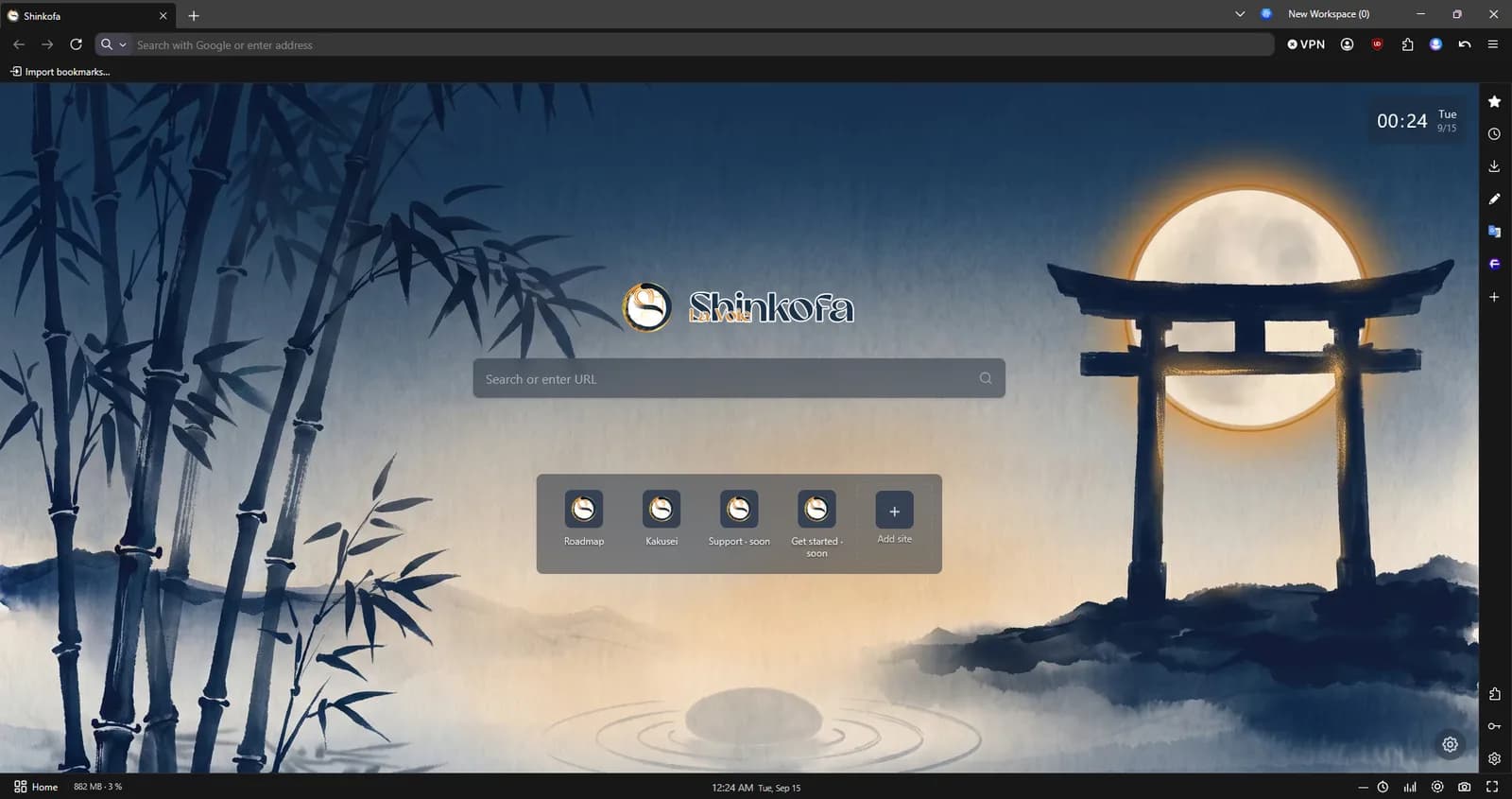Screen dimensions: 1512x799
Task: Open History clock icon in right sidebar
Action: pyautogui.click(x=1494, y=134)
